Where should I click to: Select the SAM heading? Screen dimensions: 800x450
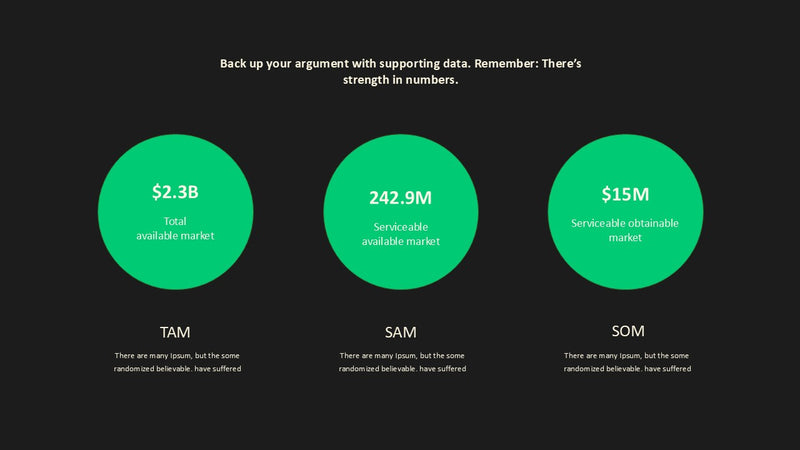point(401,332)
